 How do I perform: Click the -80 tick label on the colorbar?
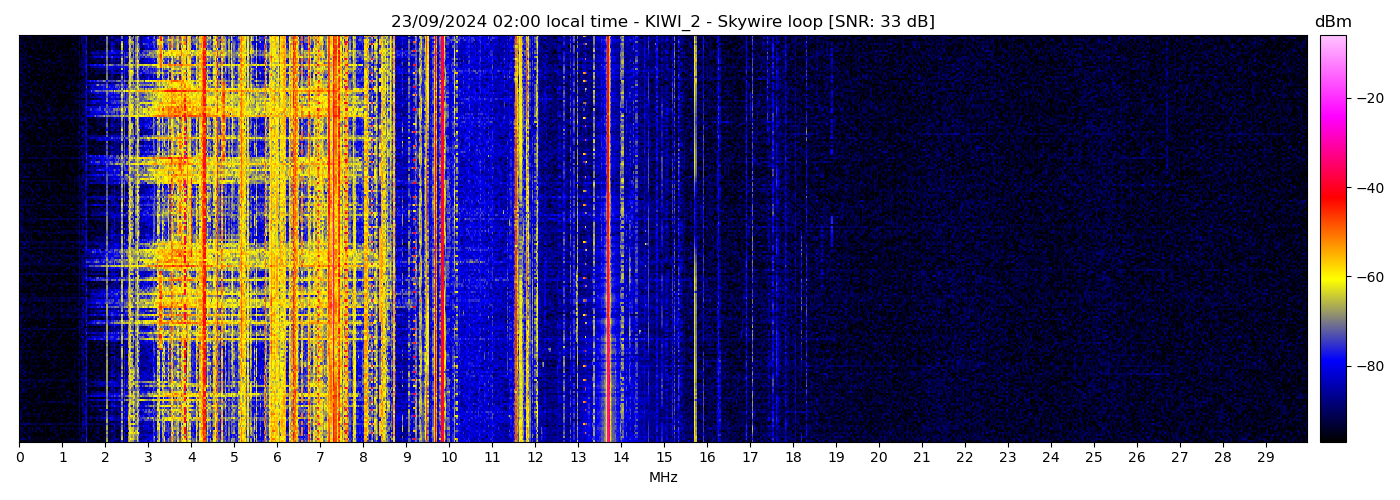1370,366
